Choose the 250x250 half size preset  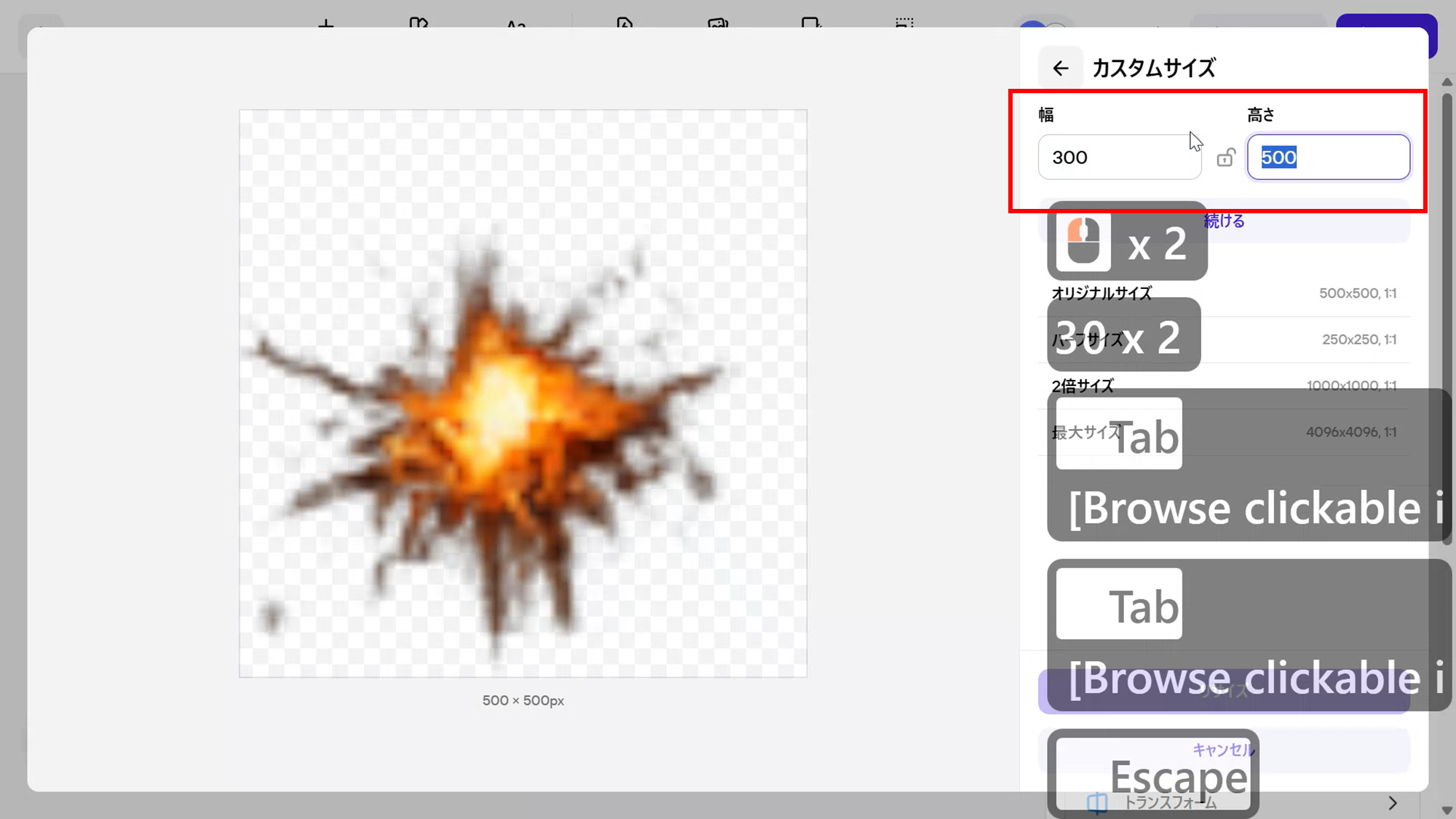point(1224,340)
